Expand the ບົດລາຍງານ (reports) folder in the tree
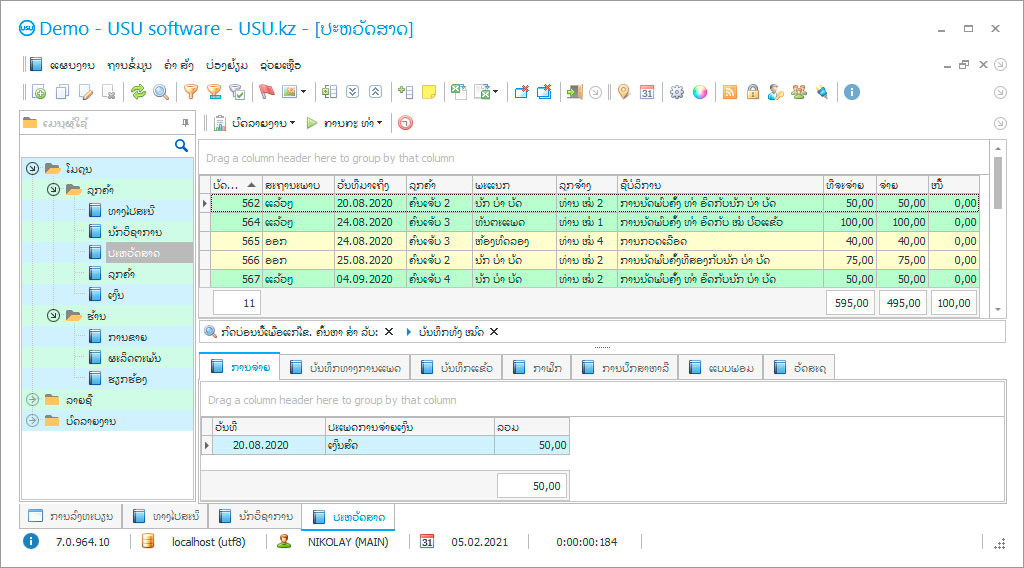Viewport: 1024px width, 568px height. point(32,421)
